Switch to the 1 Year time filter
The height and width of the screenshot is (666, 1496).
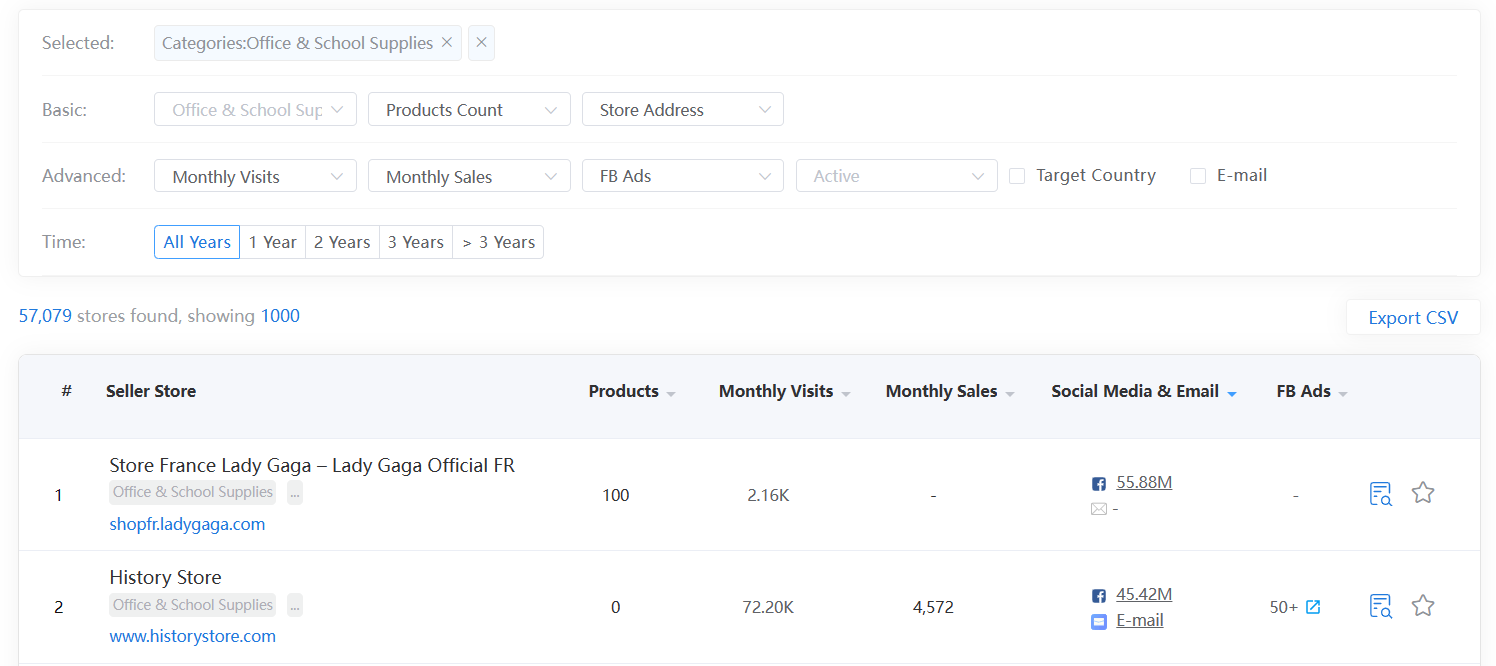coord(273,241)
